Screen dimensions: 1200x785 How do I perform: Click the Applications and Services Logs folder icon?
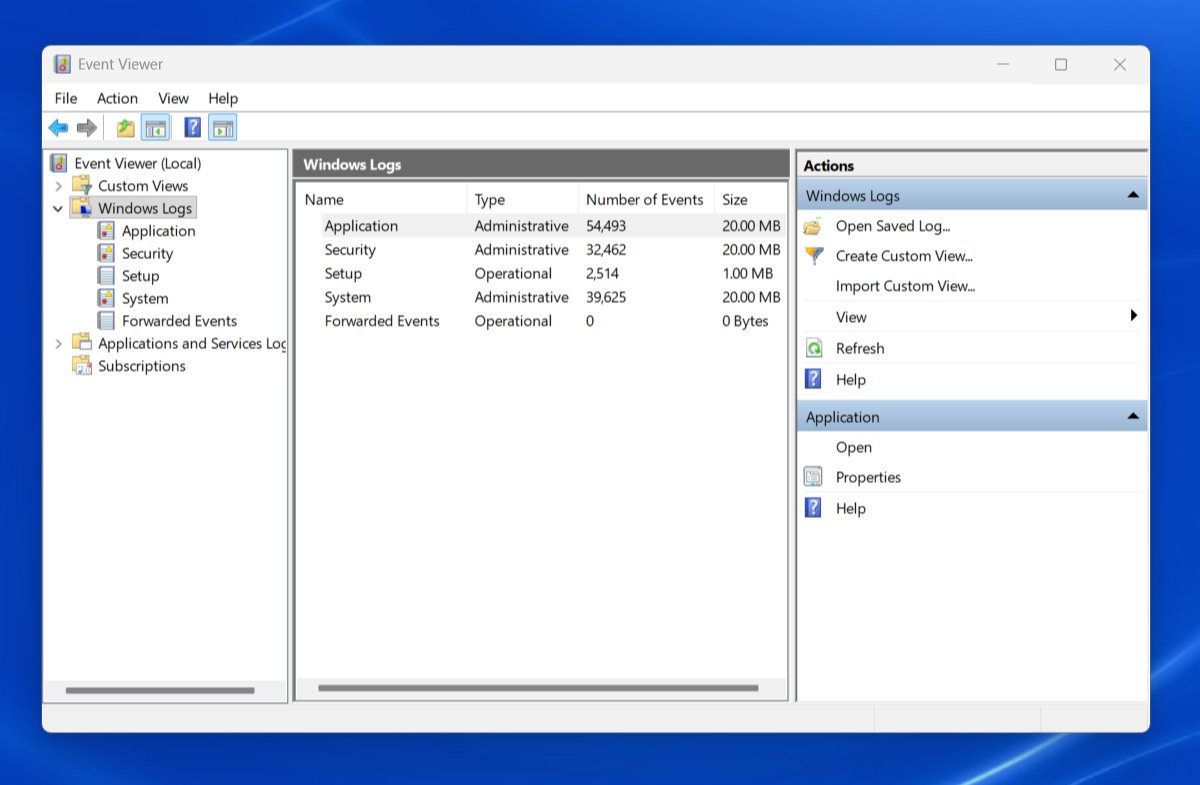coord(82,343)
